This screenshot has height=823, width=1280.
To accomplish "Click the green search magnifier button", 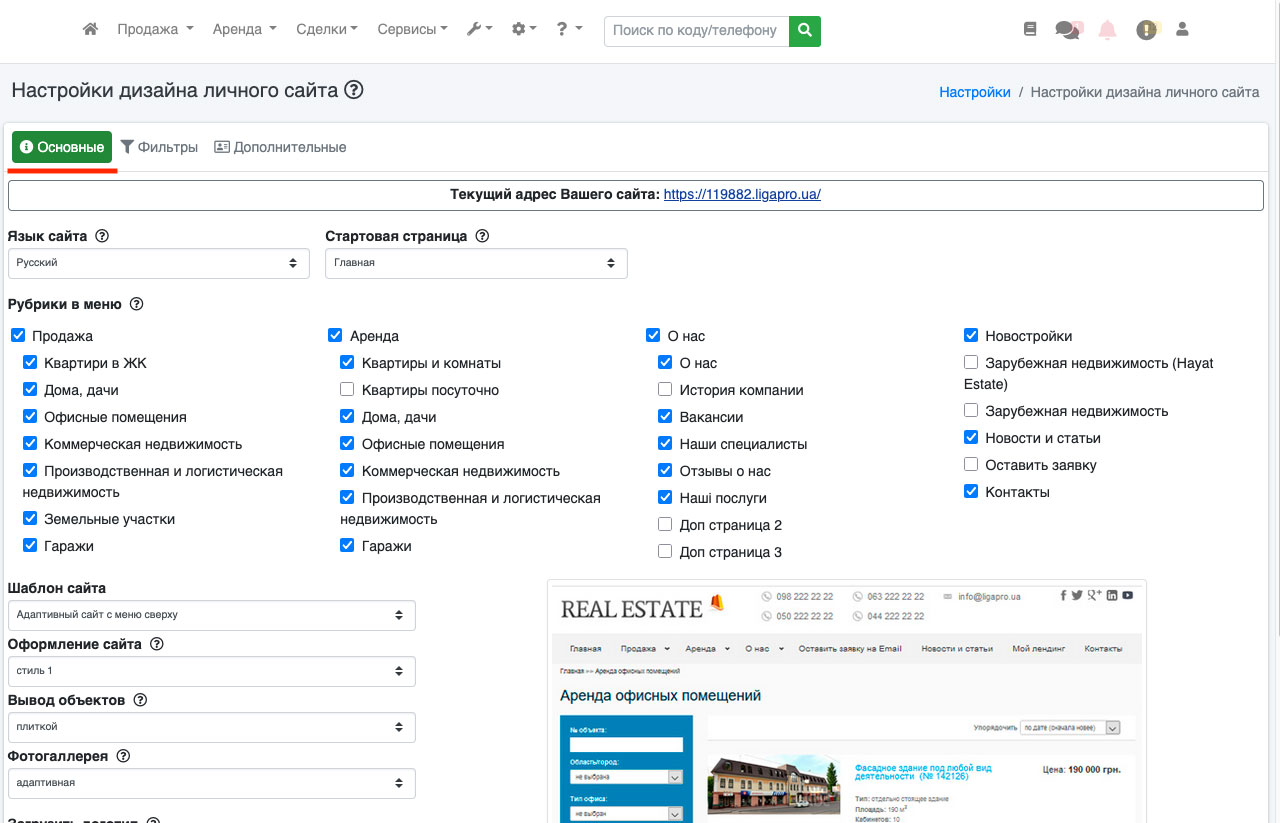I will 804,31.
